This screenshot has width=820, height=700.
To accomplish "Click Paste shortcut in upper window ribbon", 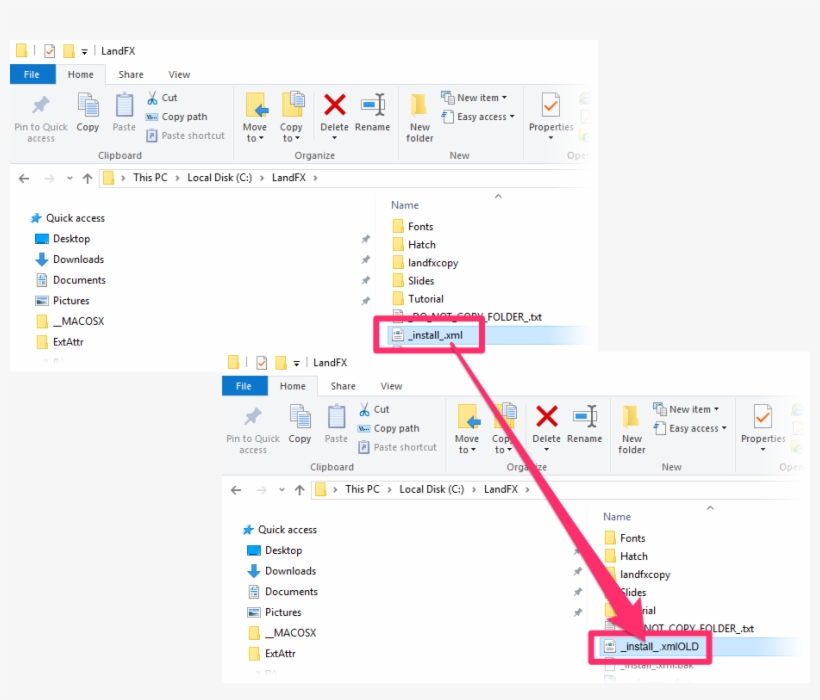I will coord(186,135).
